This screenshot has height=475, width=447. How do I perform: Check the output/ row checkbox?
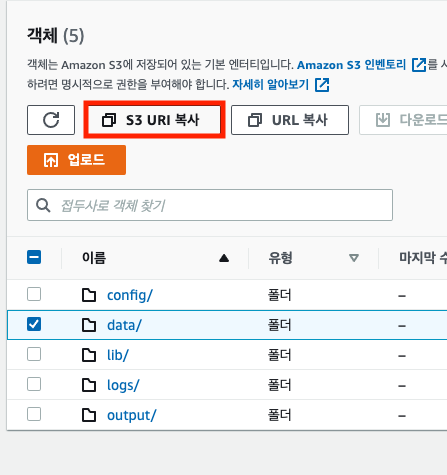click(x=34, y=414)
